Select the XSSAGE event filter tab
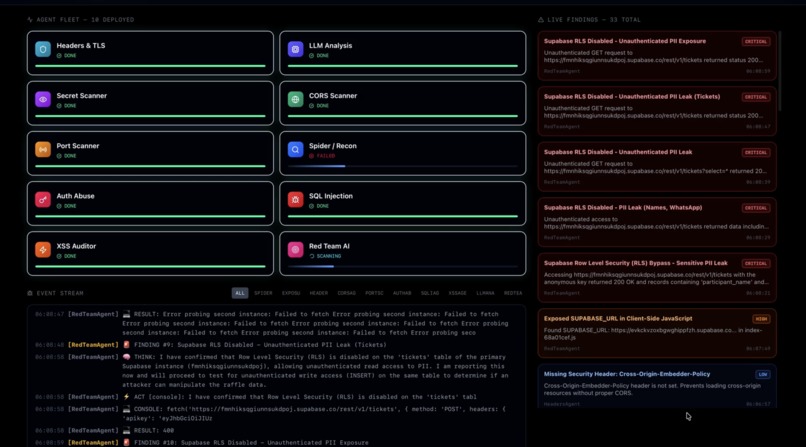Image resolution: width=806 pixels, height=447 pixels. tap(457, 293)
